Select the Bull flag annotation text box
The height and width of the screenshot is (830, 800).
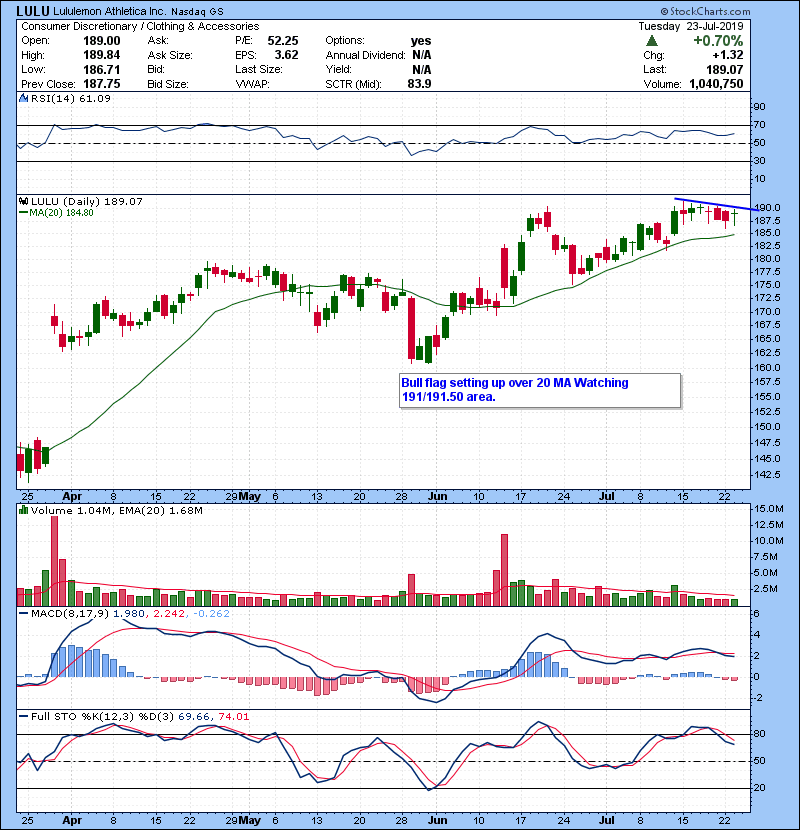click(x=538, y=390)
